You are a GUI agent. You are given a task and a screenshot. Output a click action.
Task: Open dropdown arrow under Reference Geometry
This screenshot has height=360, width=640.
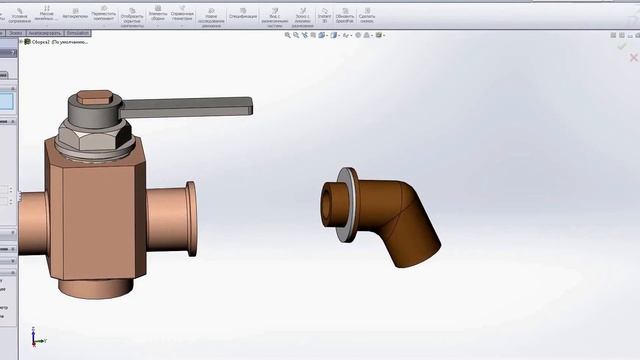[x=182, y=25]
